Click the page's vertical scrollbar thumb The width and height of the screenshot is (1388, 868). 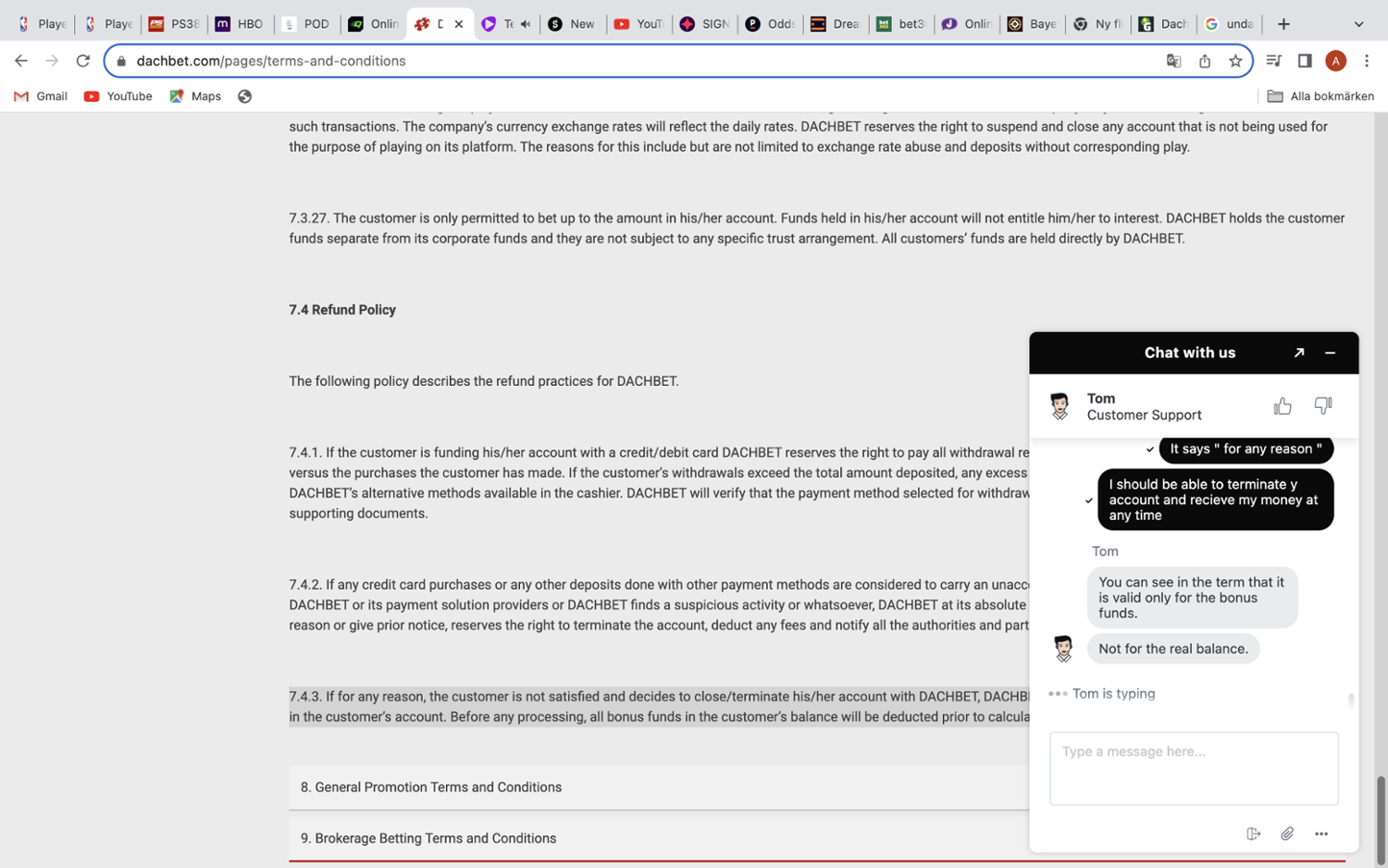point(1381,822)
